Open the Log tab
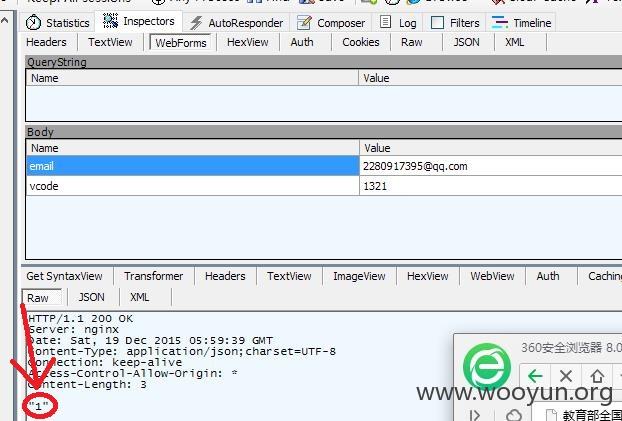The height and width of the screenshot is (421, 622). 398,23
